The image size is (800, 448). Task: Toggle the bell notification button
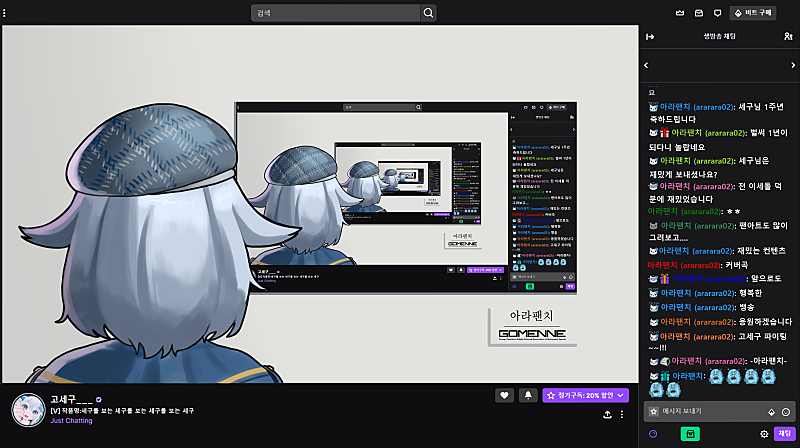click(x=528, y=395)
